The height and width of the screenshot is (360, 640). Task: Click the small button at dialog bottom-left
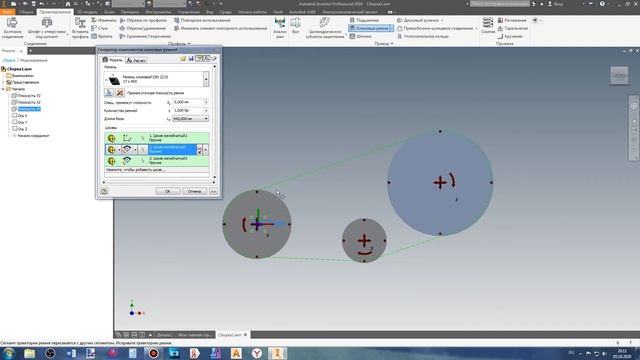[x=104, y=191]
